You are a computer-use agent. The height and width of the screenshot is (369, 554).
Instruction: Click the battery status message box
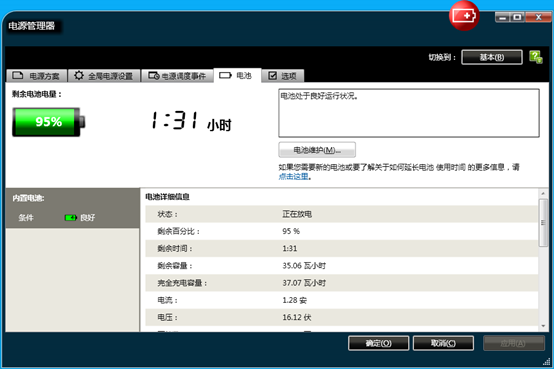409,113
